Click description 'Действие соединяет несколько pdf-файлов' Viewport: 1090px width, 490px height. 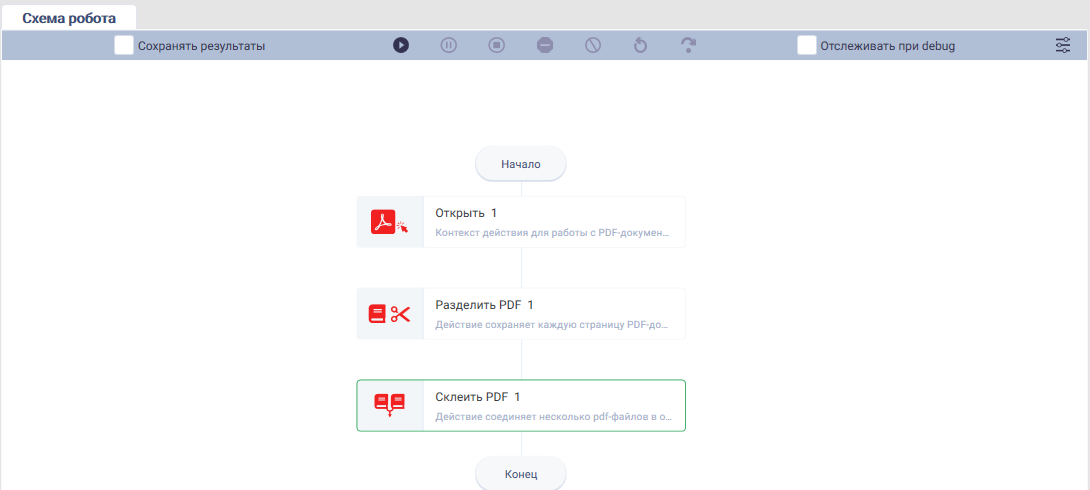pos(553,417)
